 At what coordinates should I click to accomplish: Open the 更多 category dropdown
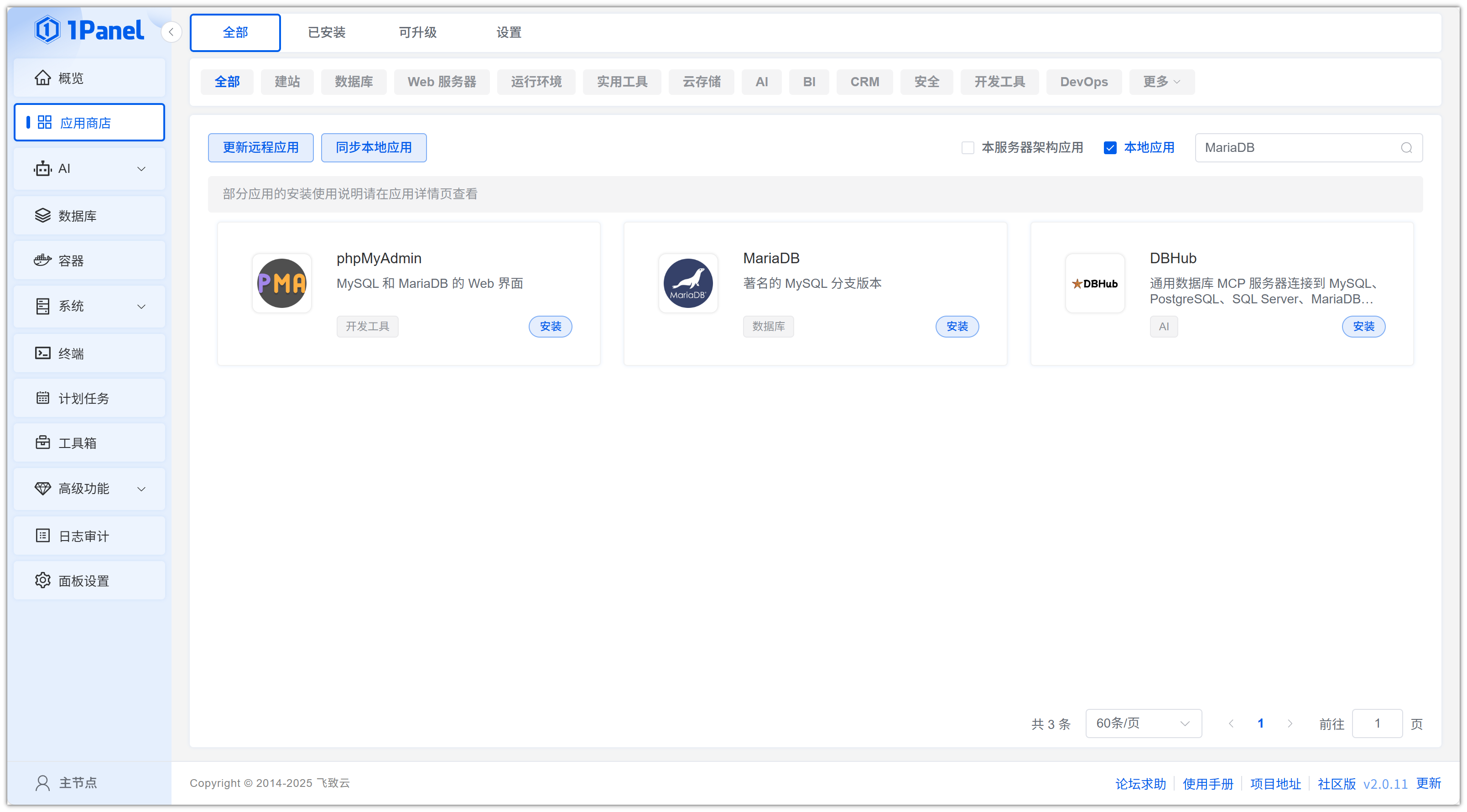click(1161, 82)
